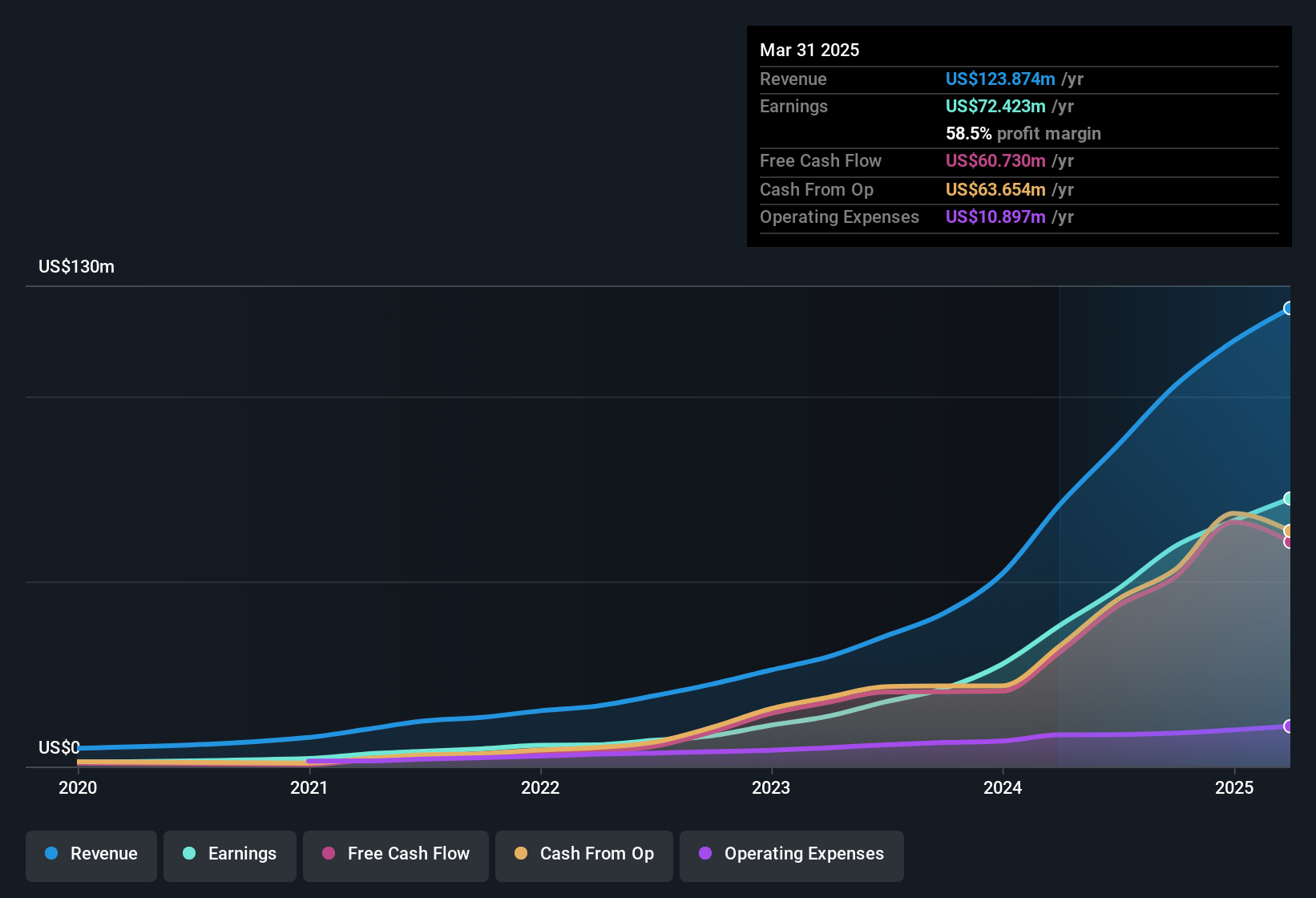Click the Operating Expenses endpoint marker
The width and height of the screenshot is (1316, 898).
[x=1289, y=726]
